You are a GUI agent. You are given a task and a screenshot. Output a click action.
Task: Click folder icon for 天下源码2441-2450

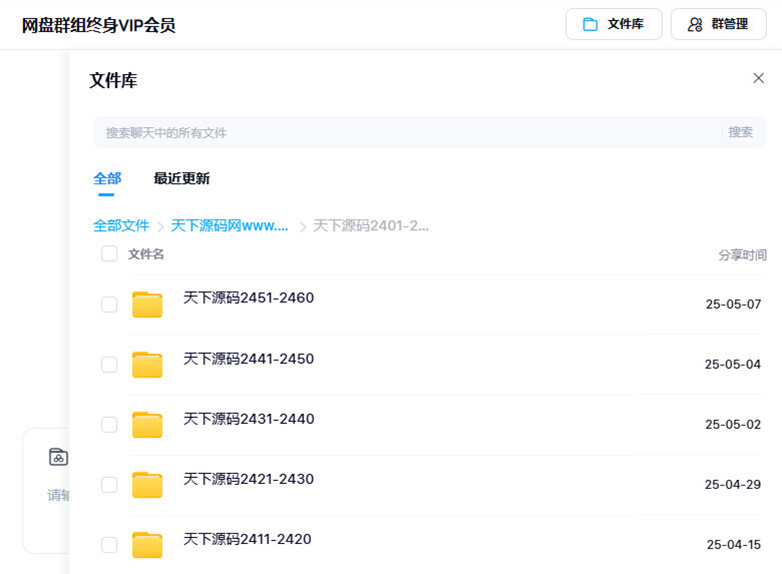click(x=147, y=365)
